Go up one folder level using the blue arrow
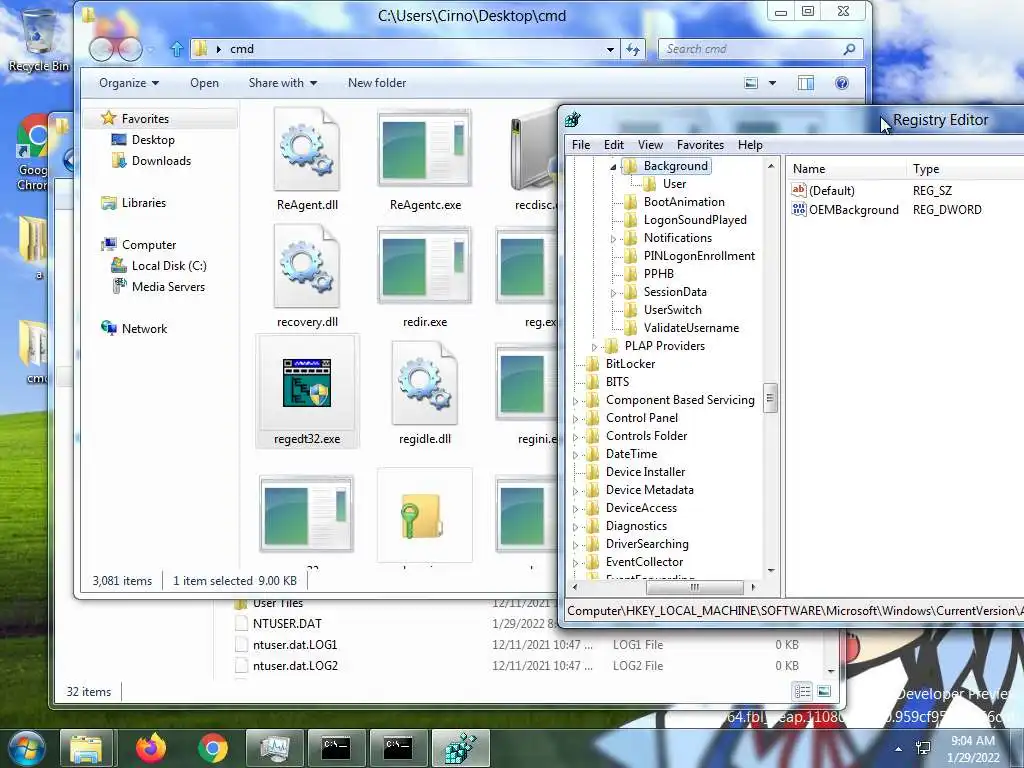This screenshot has height=768, width=1024. (x=176, y=49)
